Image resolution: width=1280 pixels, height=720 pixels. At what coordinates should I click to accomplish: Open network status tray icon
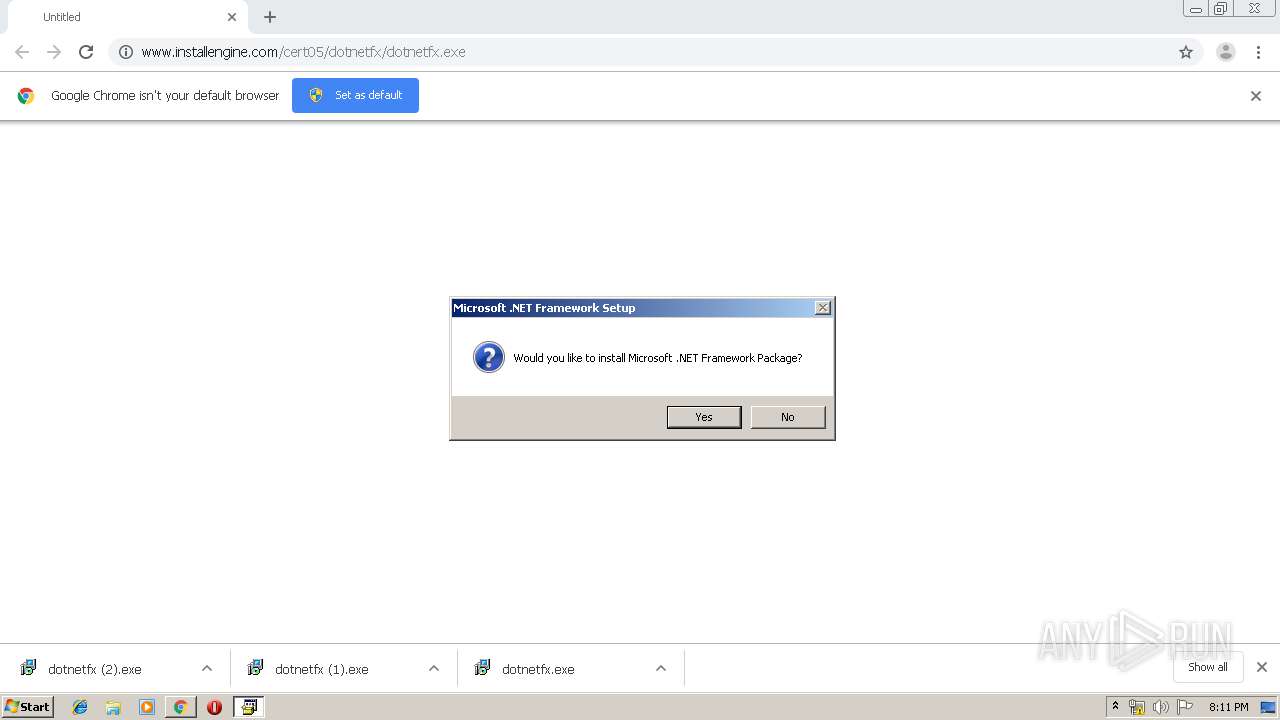coord(1137,707)
